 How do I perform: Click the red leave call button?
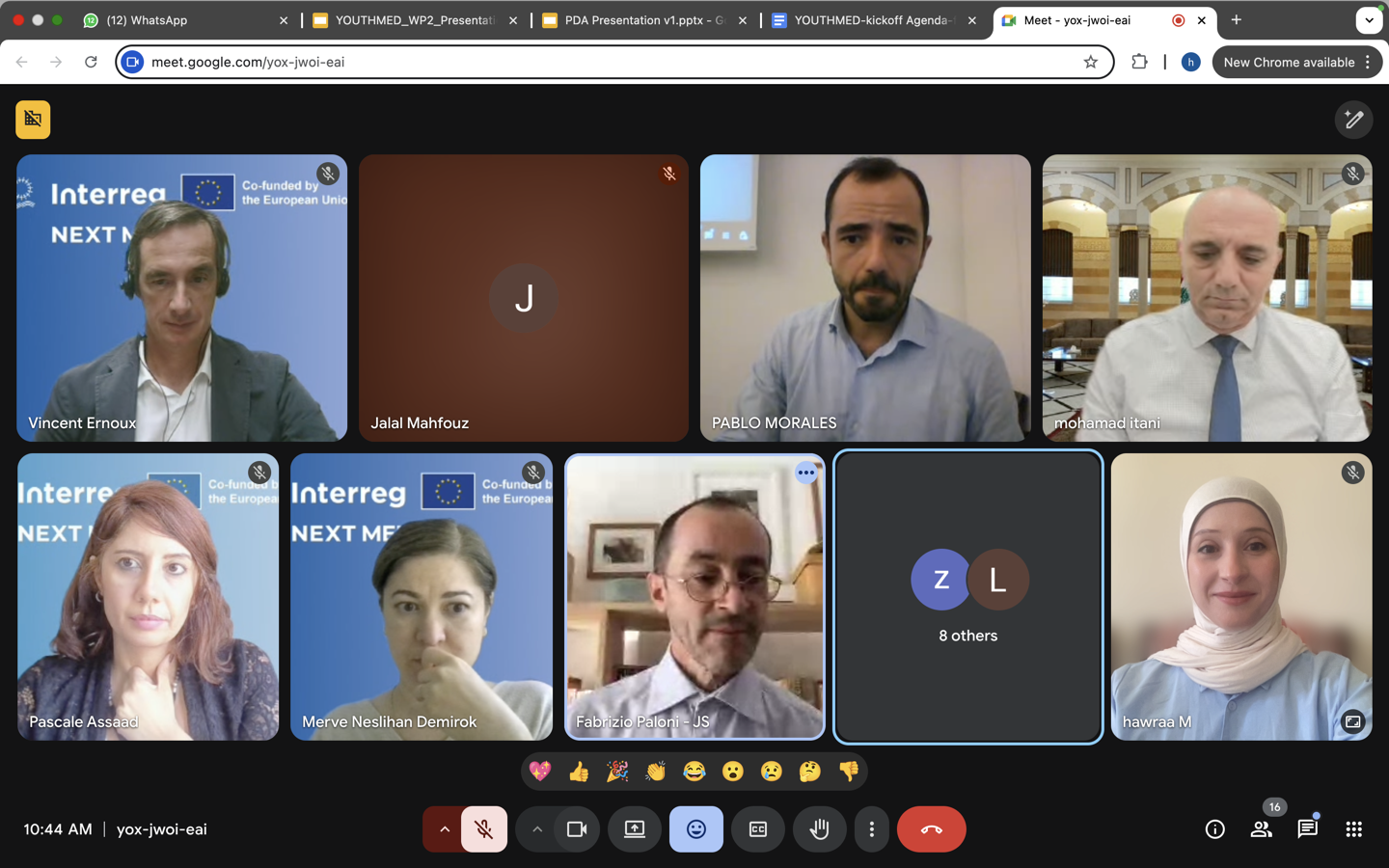931,829
